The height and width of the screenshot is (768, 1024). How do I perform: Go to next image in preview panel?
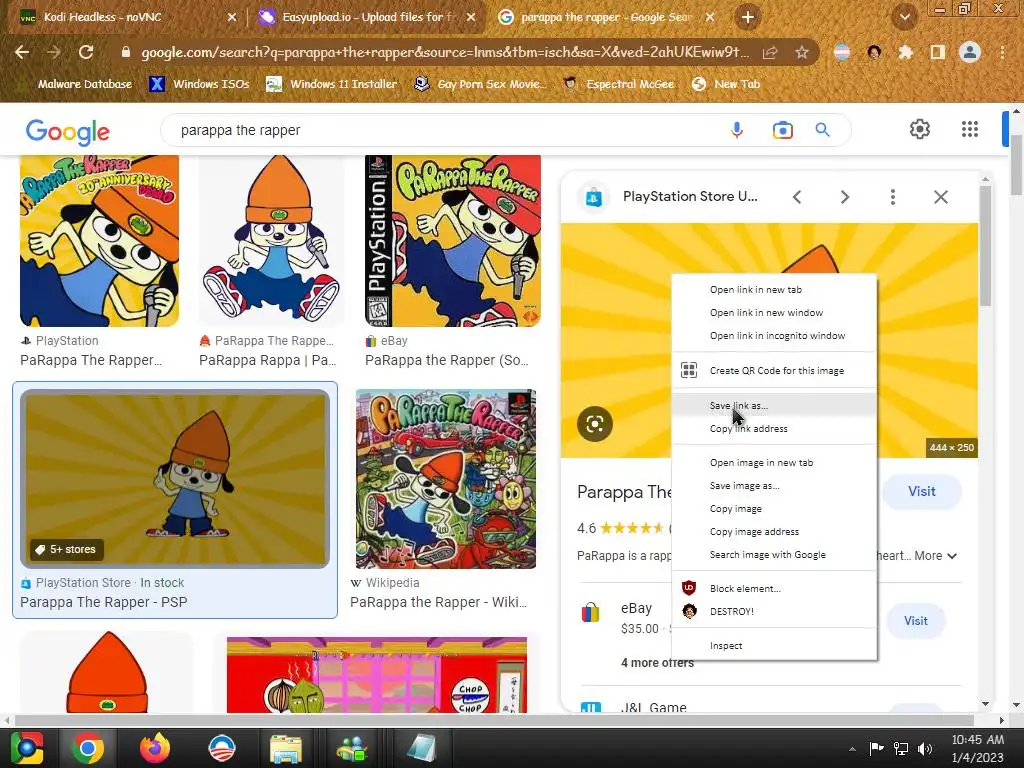[x=844, y=197]
